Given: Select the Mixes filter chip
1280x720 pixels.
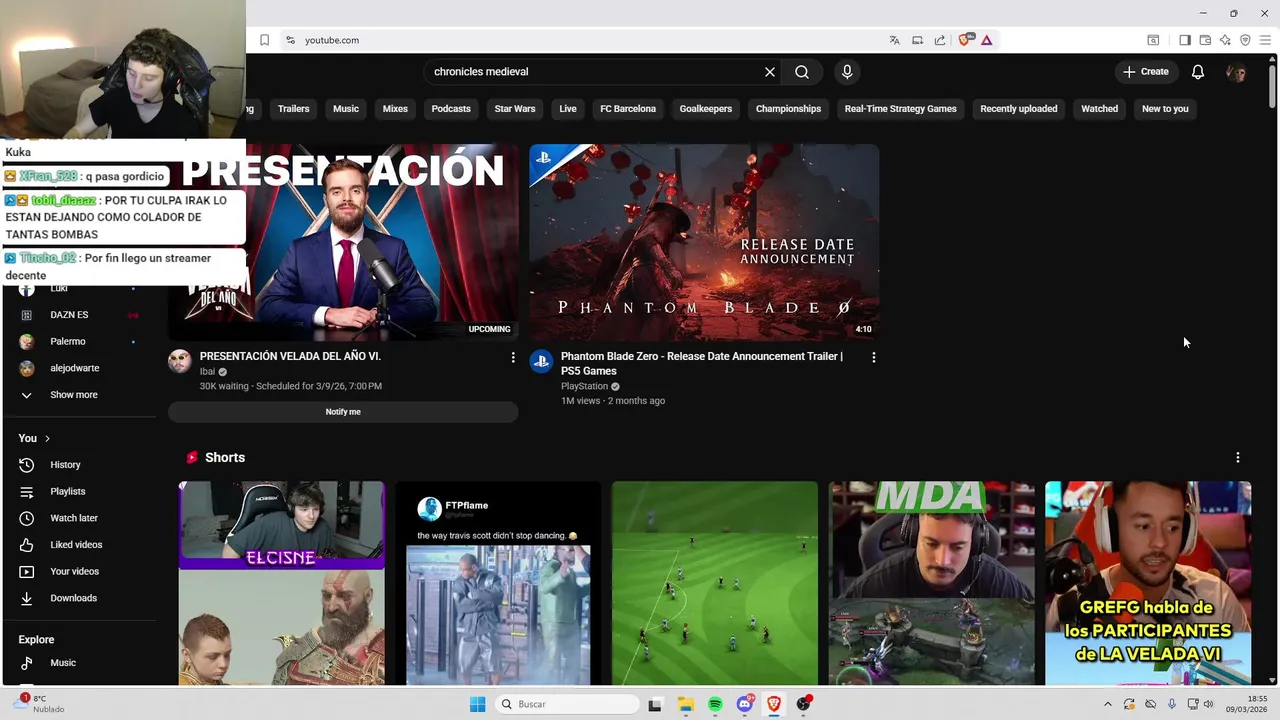Looking at the screenshot, I should pyautogui.click(x=395, y=109).
